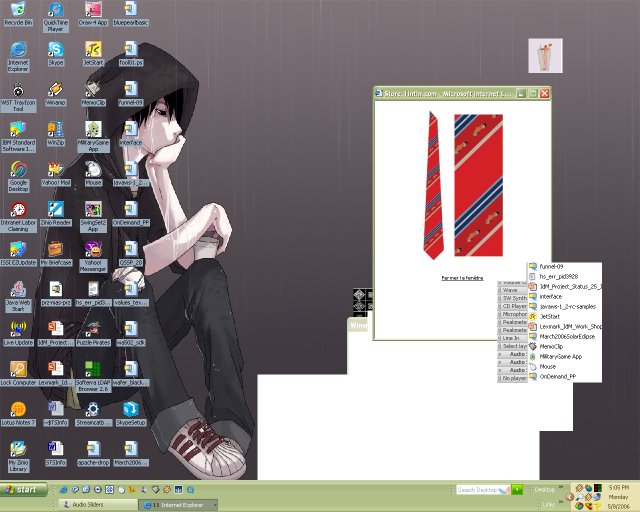Expand the Links toolbar chevron
The image size is (640, 512).
[561, 502]
